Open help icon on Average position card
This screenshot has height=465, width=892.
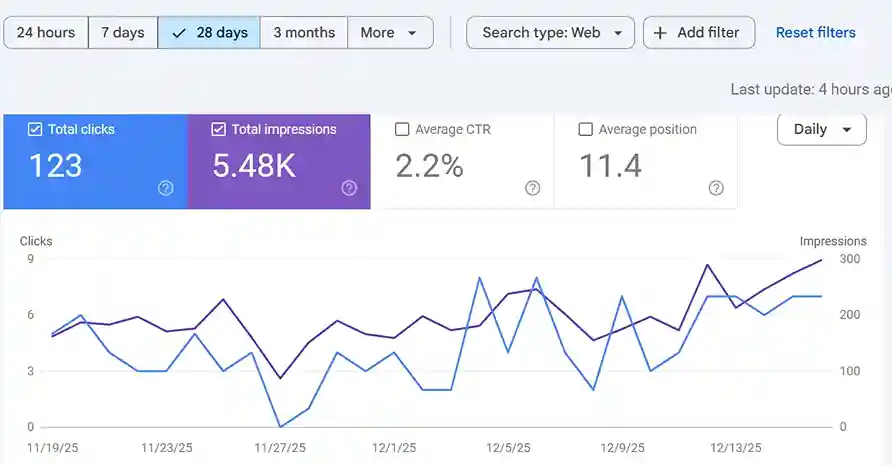(716, 188)
